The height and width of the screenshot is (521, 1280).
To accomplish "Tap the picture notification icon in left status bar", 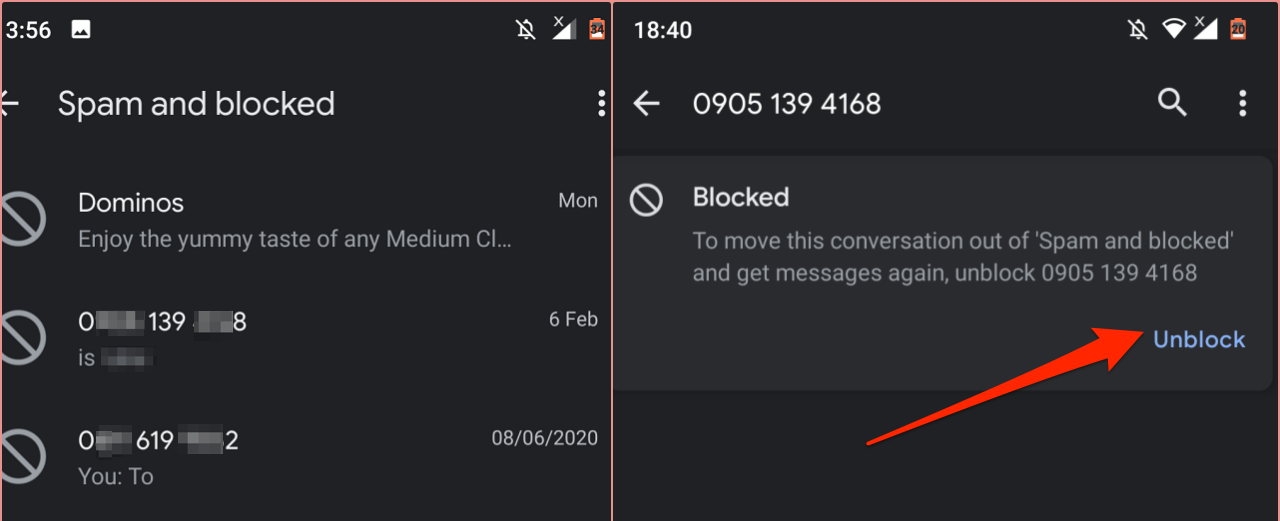I will click(x=81, y=29).
